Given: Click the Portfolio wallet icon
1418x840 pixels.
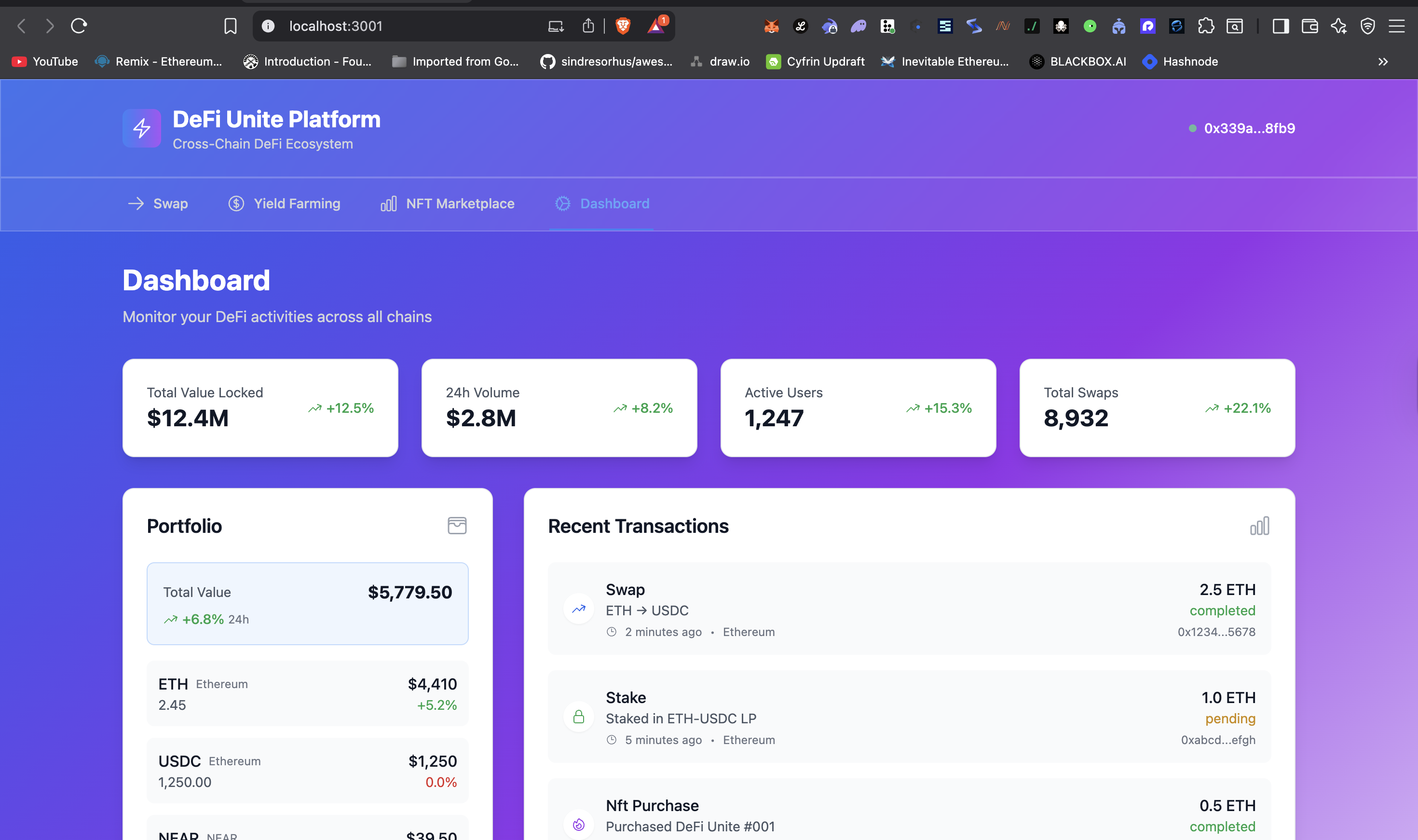Looking at the screenshot, I should coord(457,526).
